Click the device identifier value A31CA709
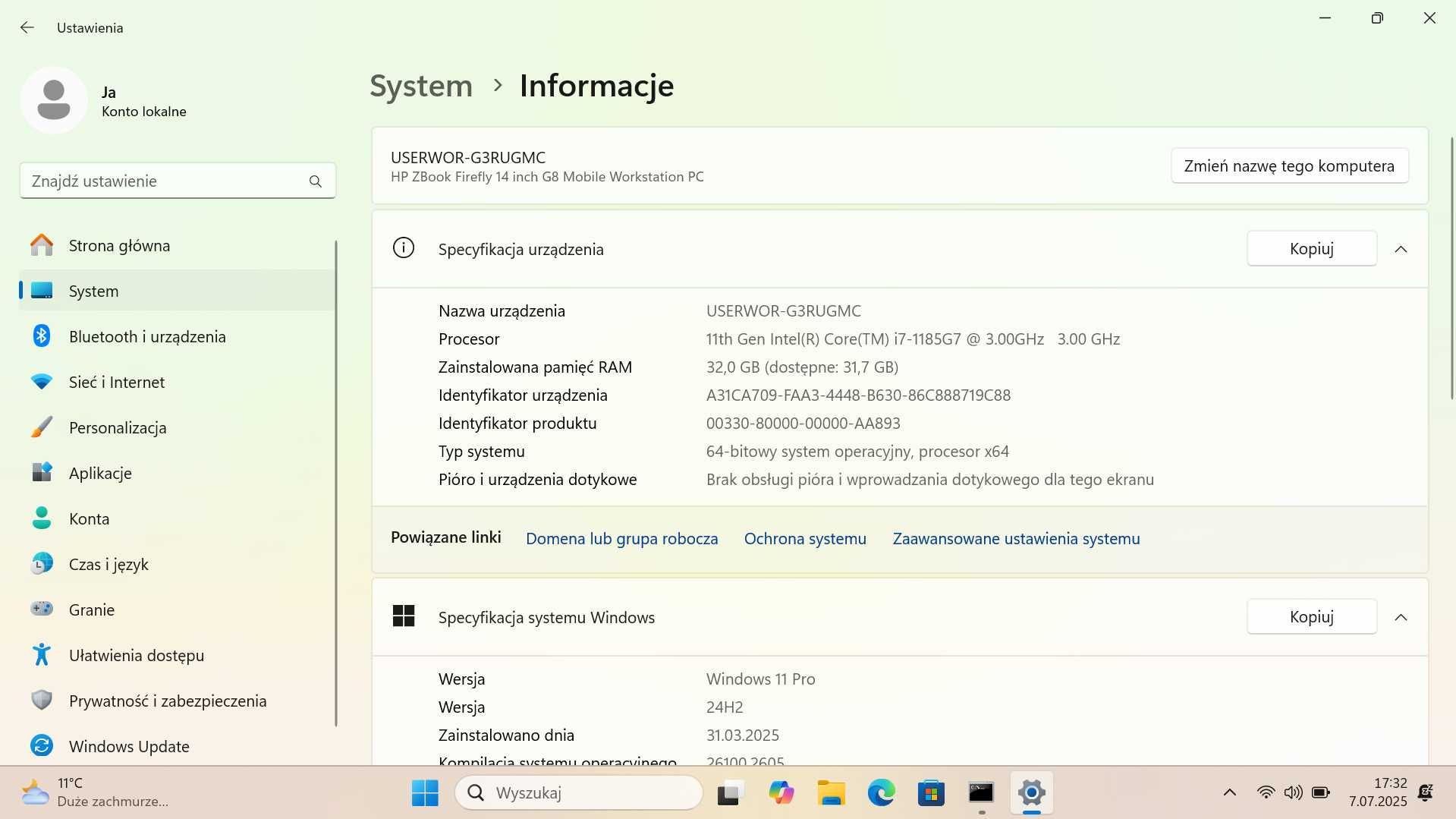Screen dimensions: 1456x819 click(x=858, y=395)
